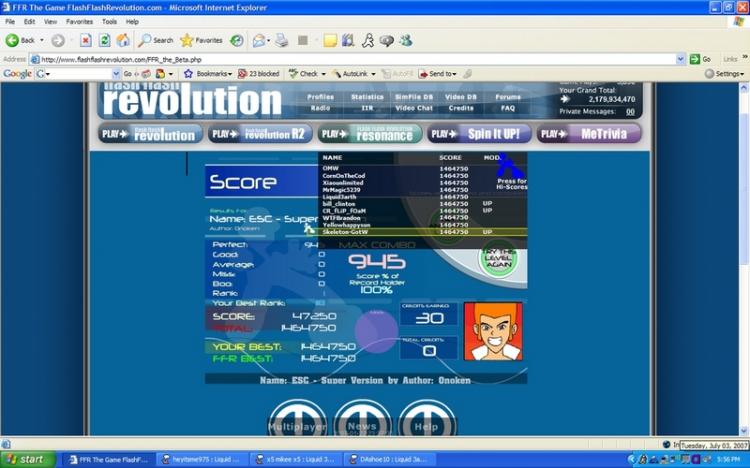Open the Mail envelope icon

pyautogui.click(x=258, y=41)
